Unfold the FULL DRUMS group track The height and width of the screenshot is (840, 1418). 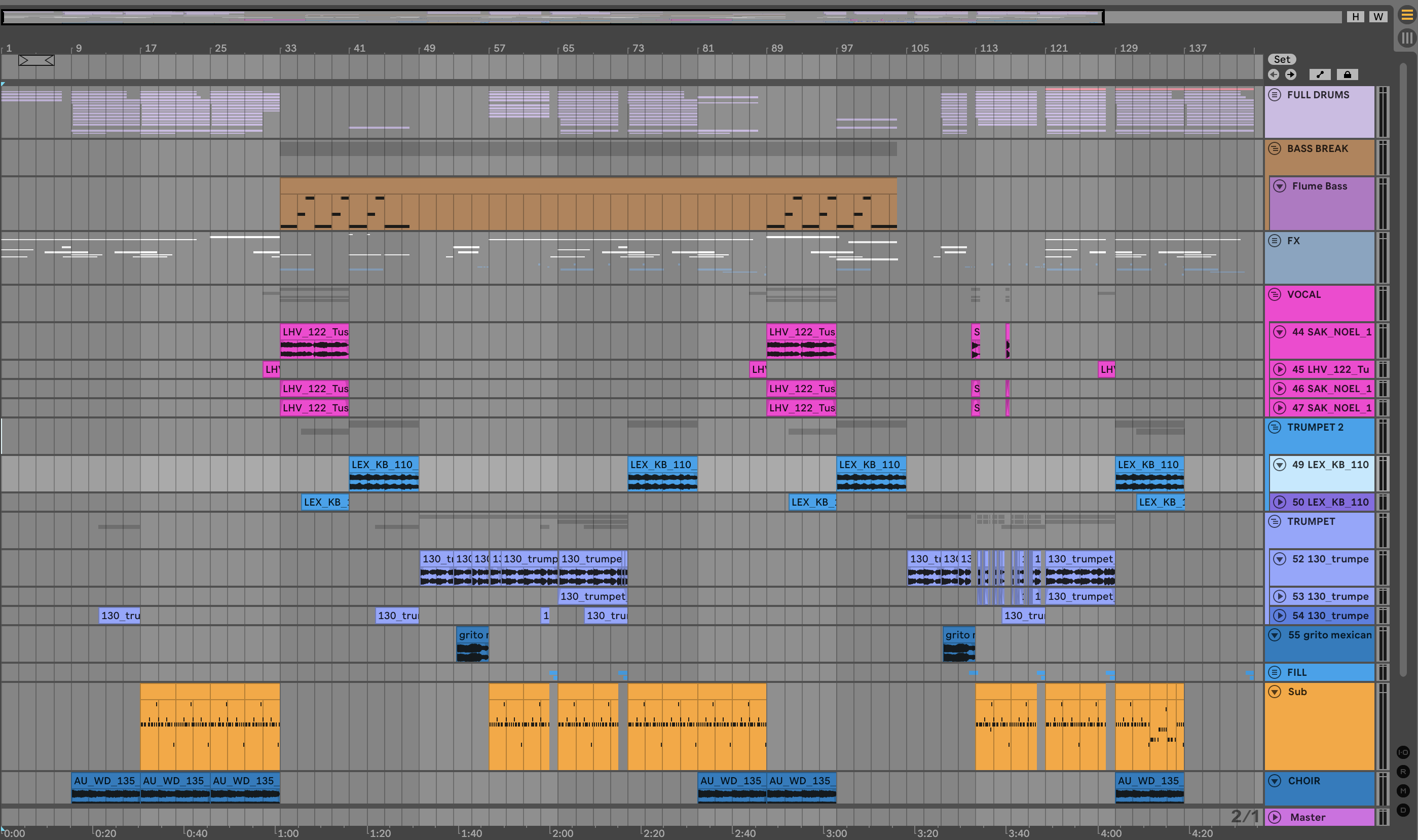1274,95
